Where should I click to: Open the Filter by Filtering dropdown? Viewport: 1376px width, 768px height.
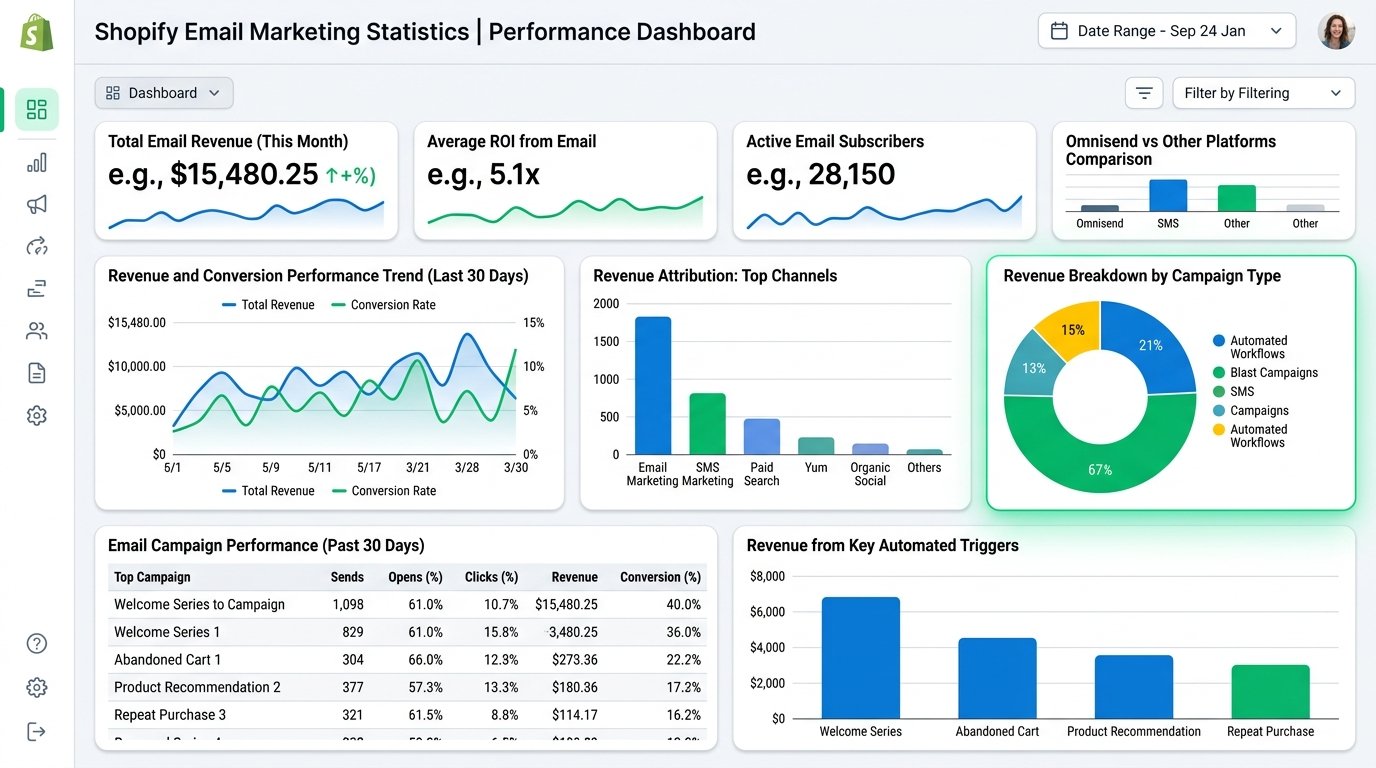pos(1264,93)
